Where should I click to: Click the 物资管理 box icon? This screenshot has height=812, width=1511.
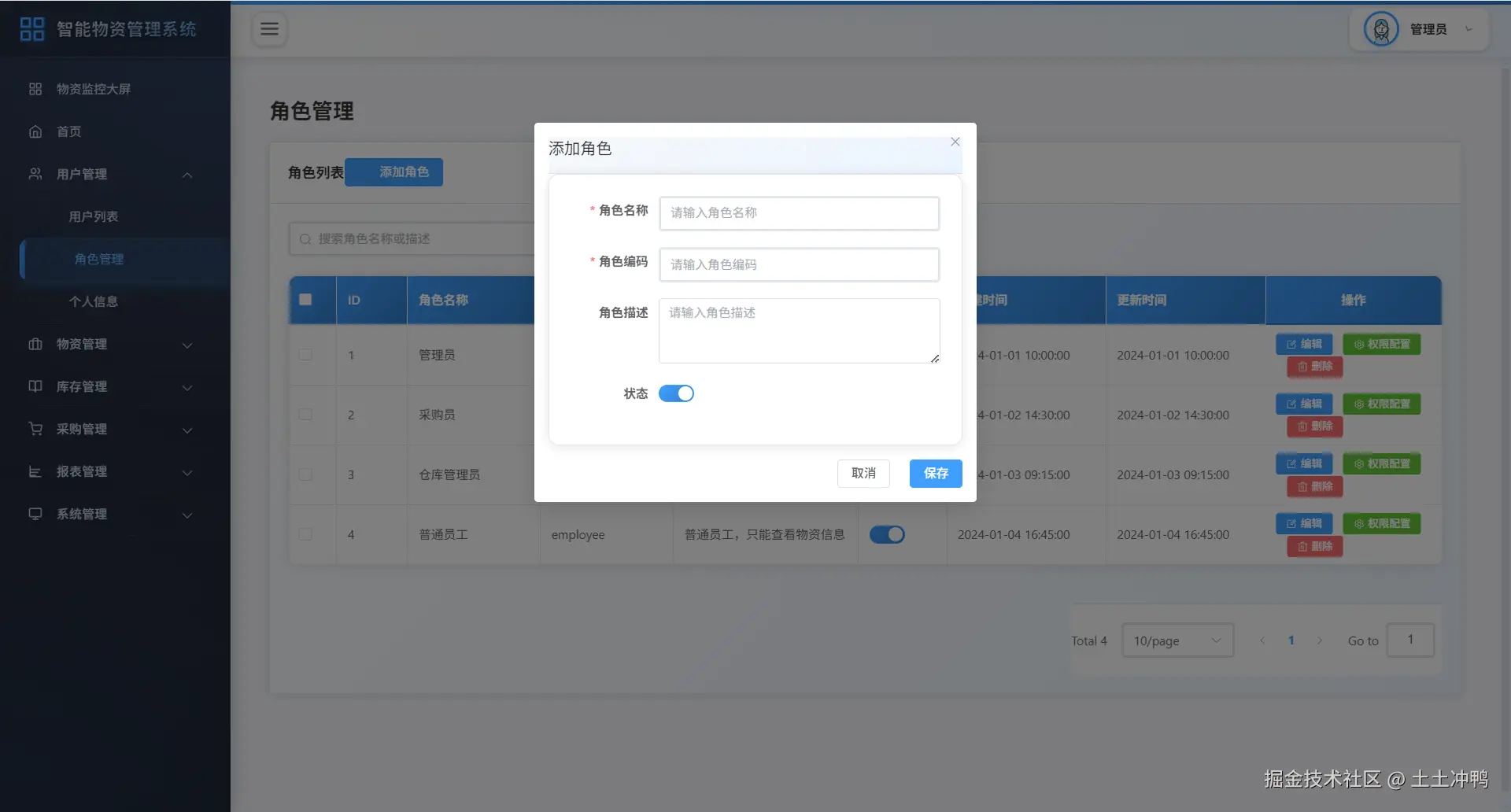[x=35, y=344]
